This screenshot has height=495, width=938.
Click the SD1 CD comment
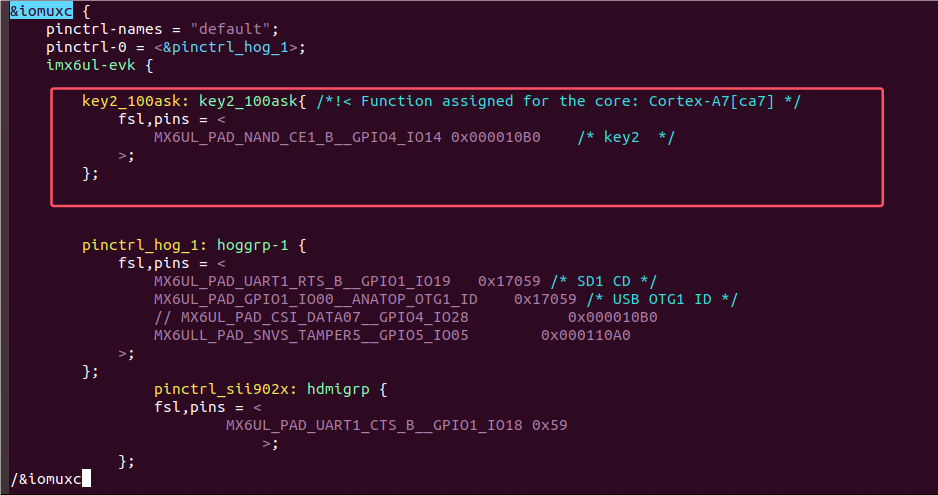click(604, 281)
